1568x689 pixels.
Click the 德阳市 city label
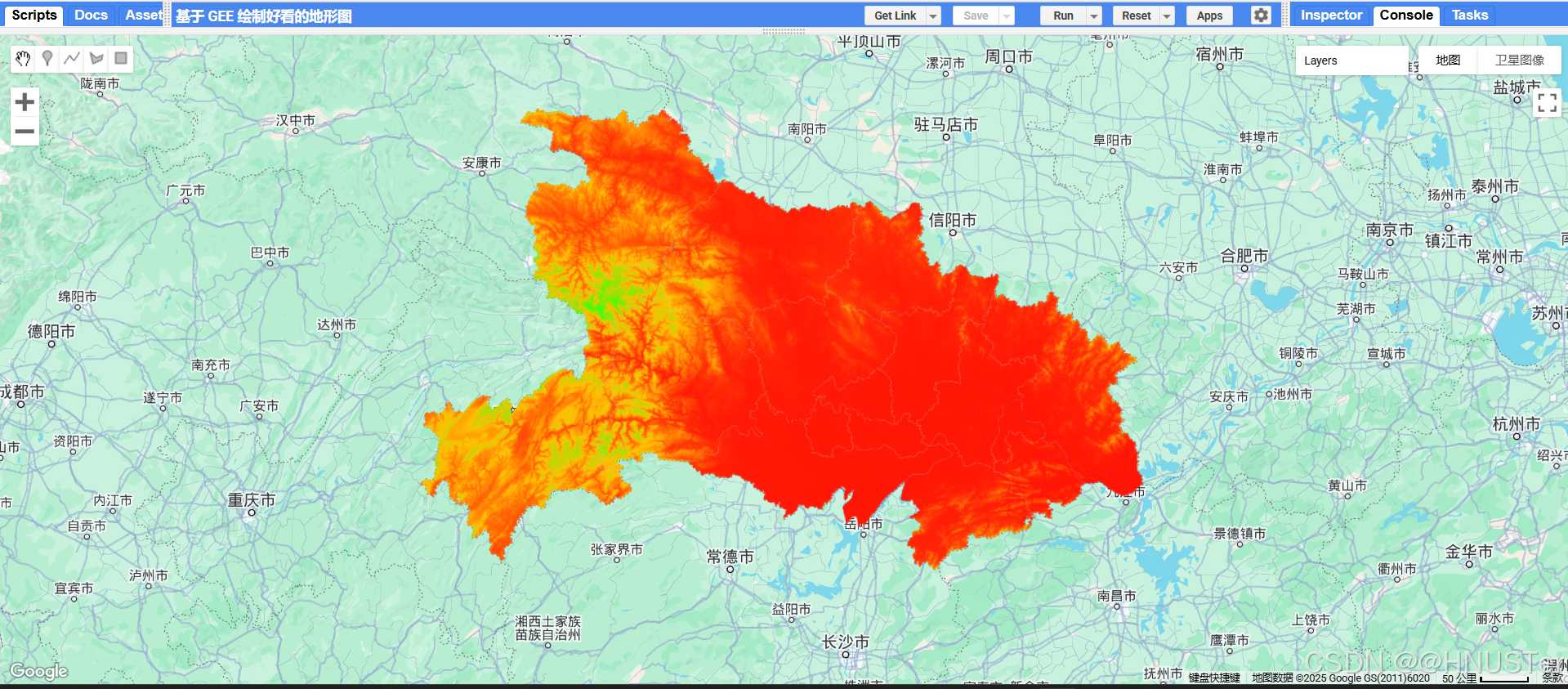coord(51,331)
